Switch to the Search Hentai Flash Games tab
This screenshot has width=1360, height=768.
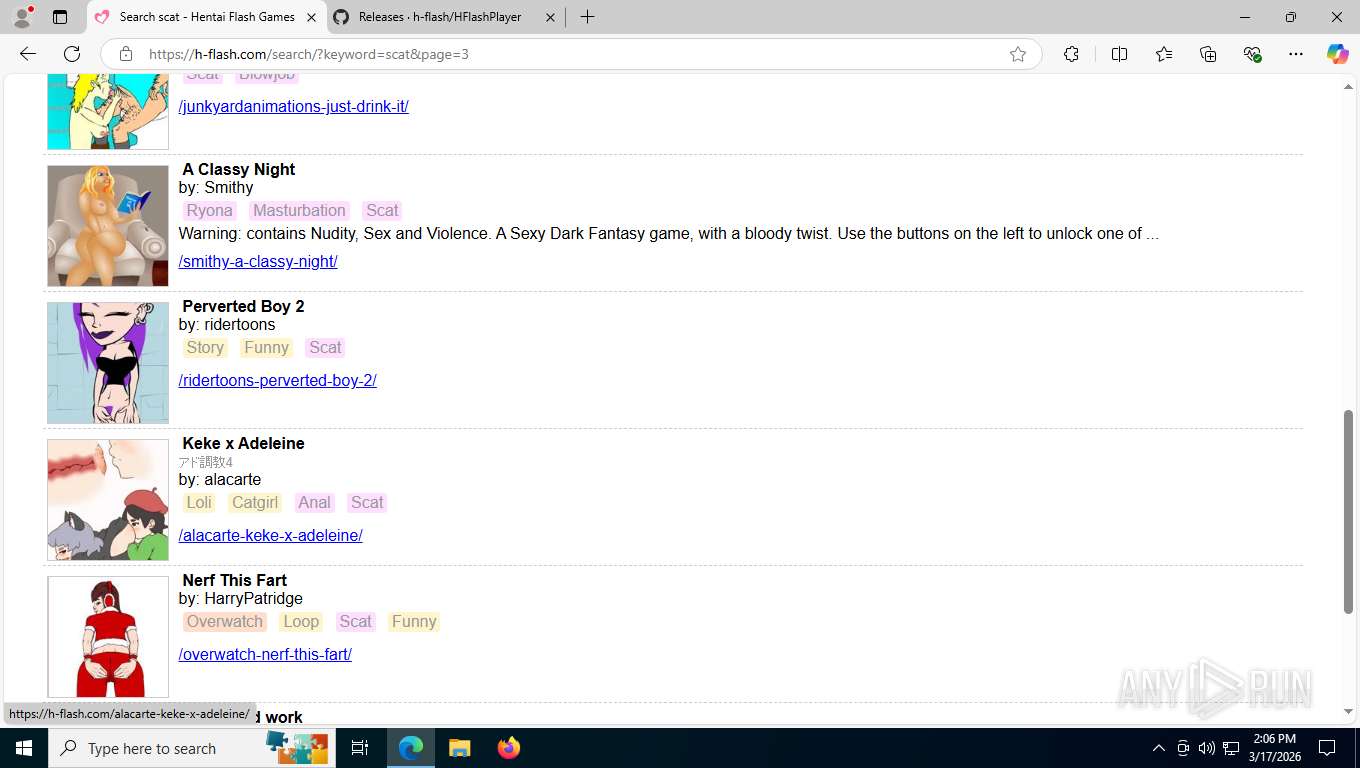(207, 17)
